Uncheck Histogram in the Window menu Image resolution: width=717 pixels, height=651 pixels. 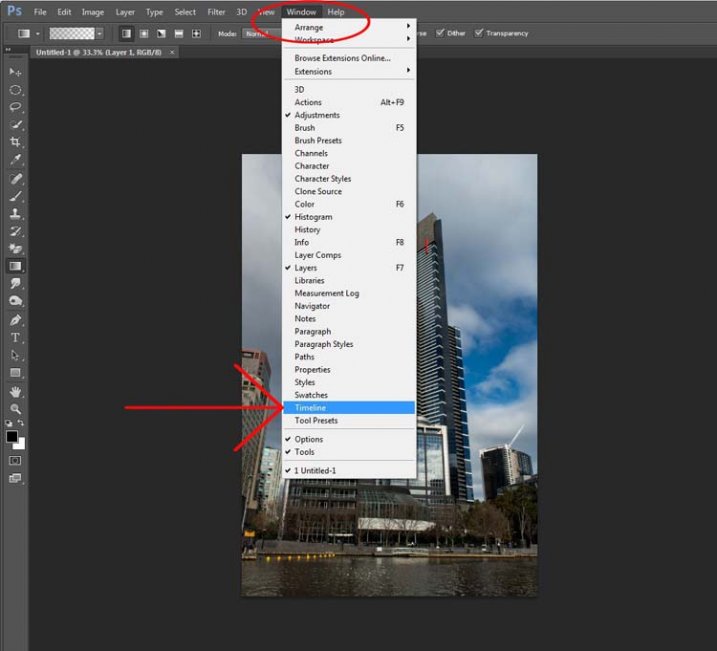tap(313, 217)
